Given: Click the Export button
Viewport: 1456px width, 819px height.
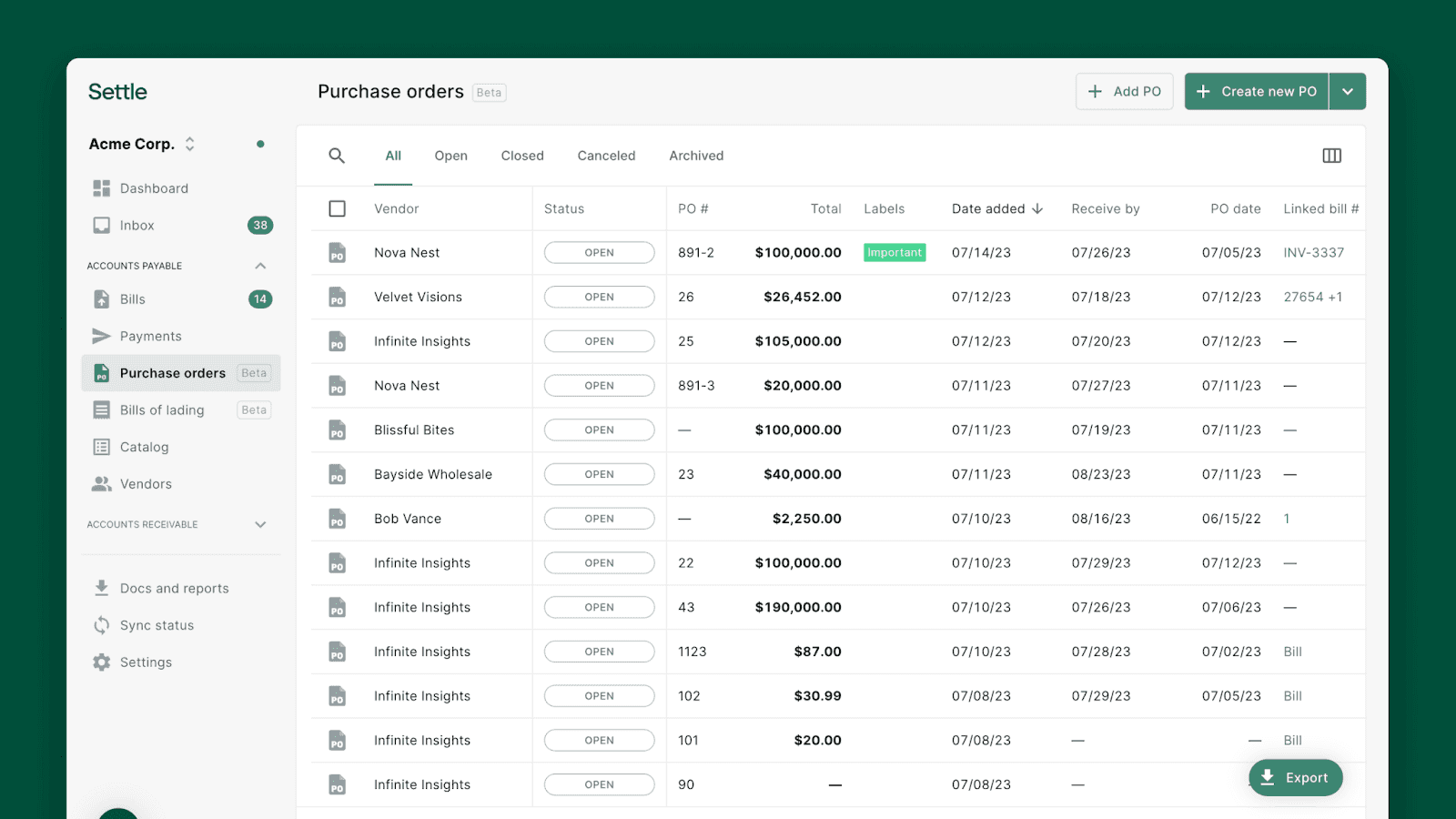Looking at the screenshot, I should [x=1296, y=777].
